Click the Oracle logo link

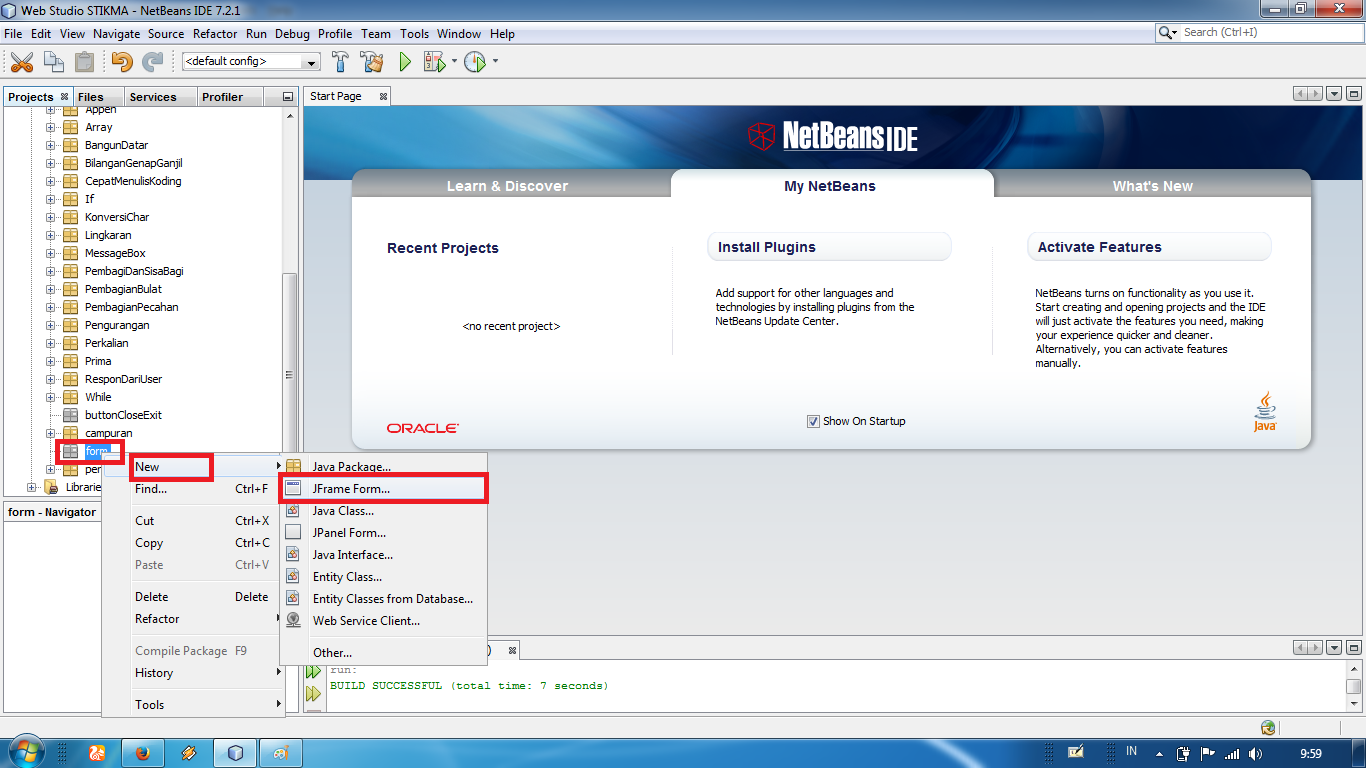(420, 426)
